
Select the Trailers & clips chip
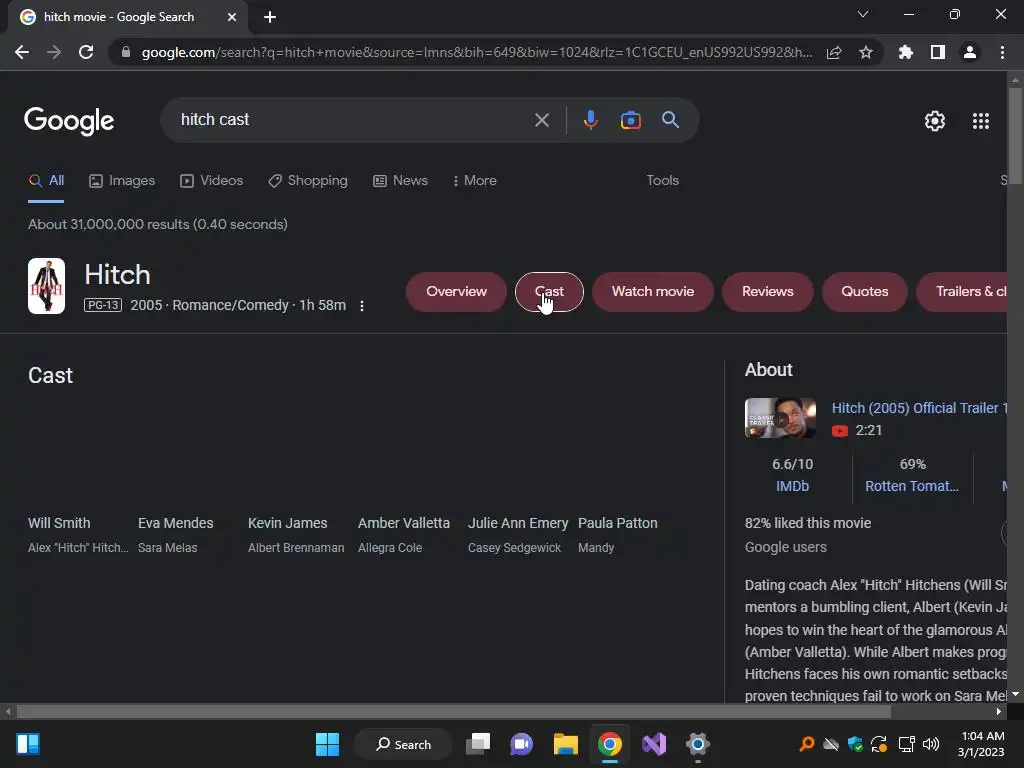pyautogui.click(x=962, y=292)
